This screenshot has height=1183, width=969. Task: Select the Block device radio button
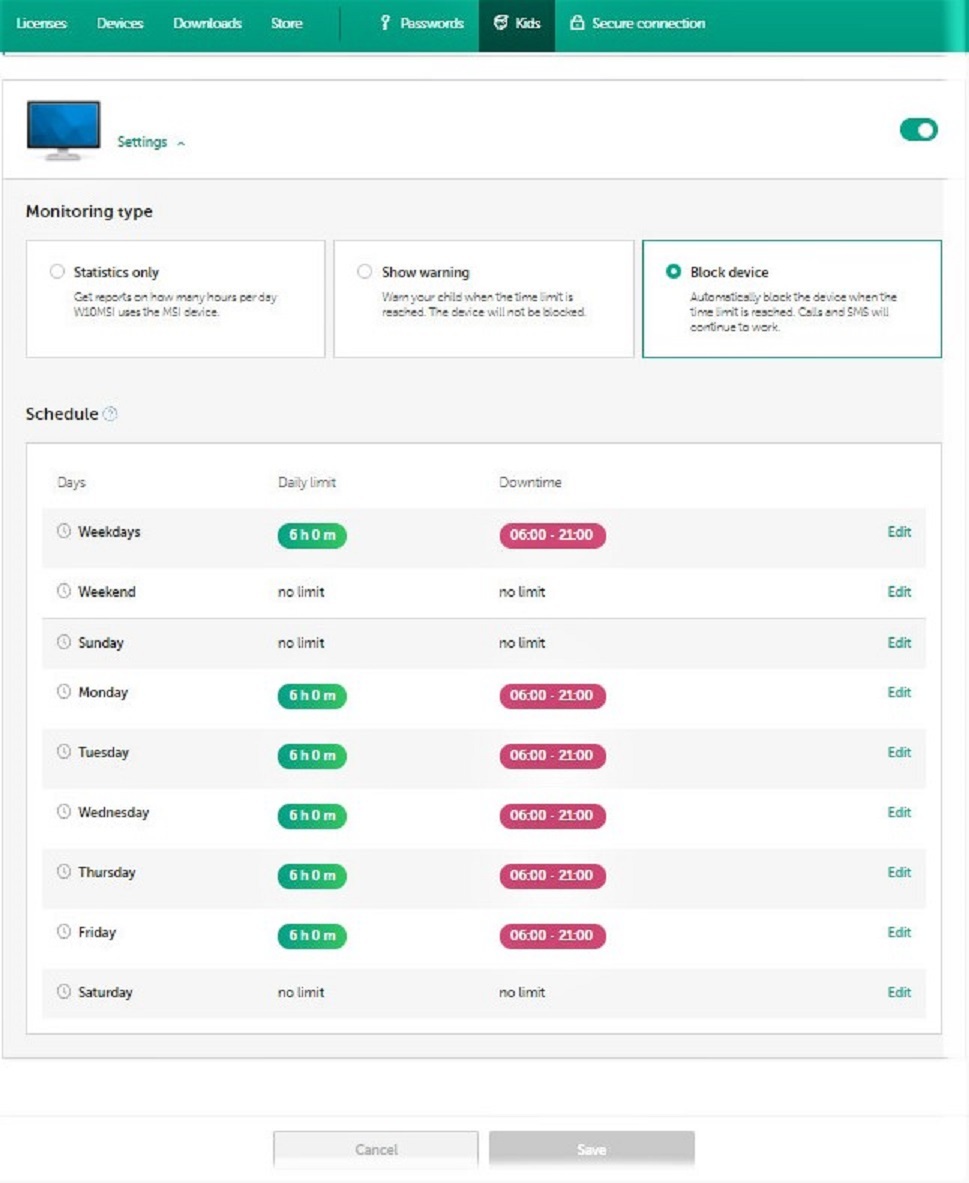(x=673, y=272)
